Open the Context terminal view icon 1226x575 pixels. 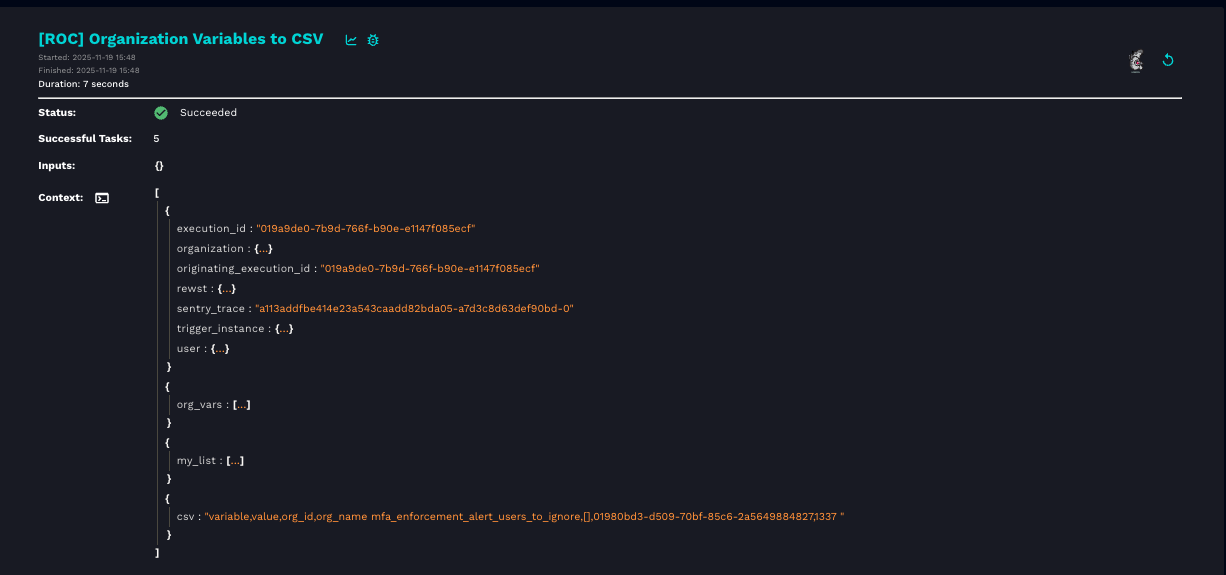click(102, 198)
